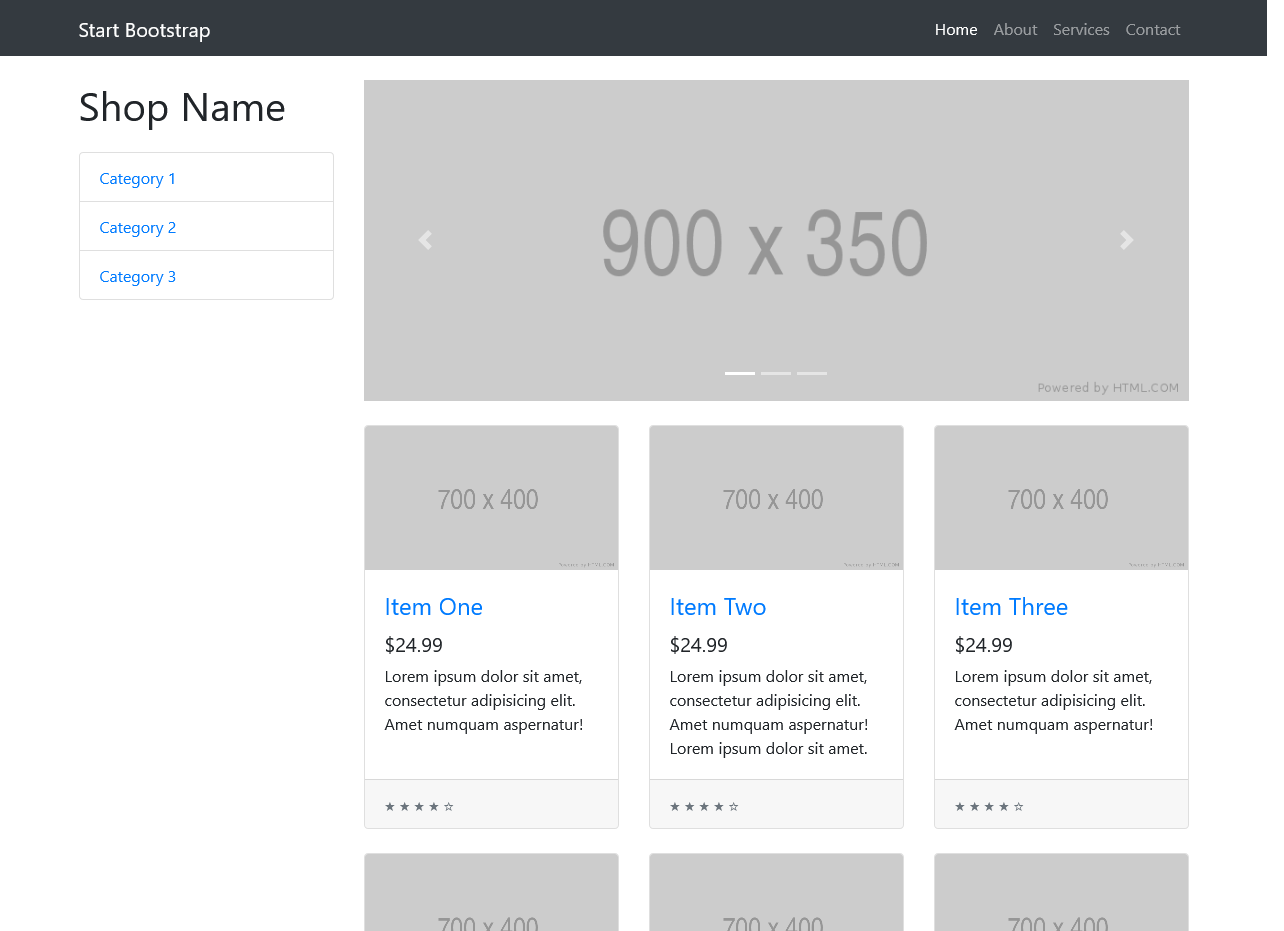Open Category 3 in sidebar list
Viewport: 1284px width, 931px height.
(x=138, y=276)
